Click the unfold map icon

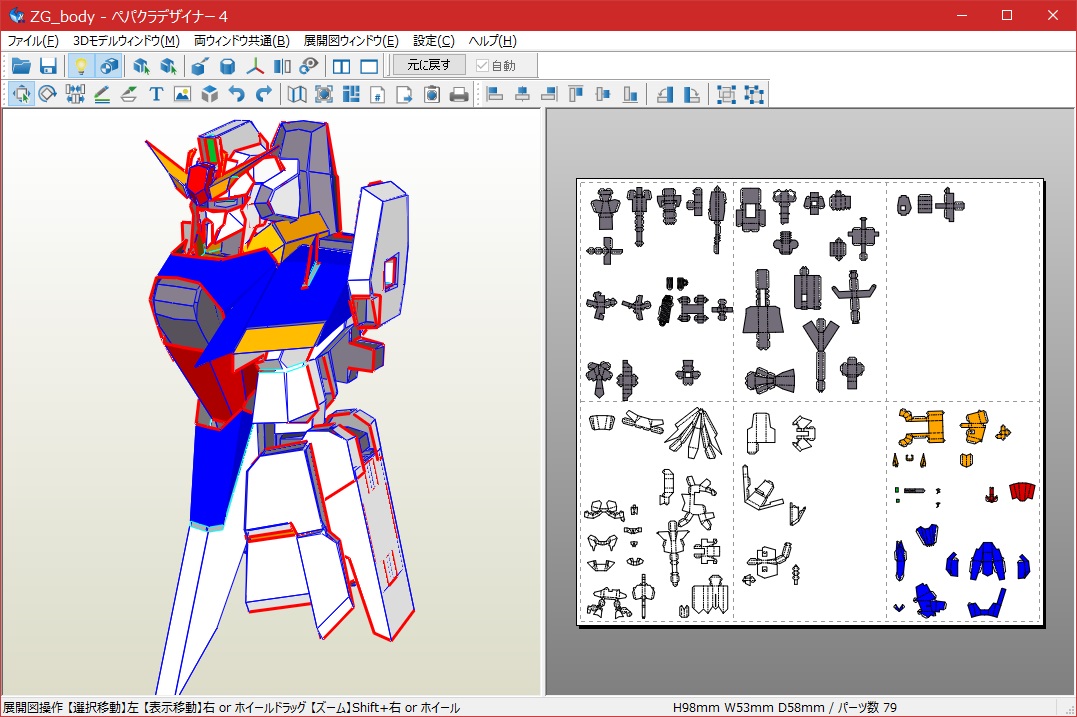tap(297, 94)
